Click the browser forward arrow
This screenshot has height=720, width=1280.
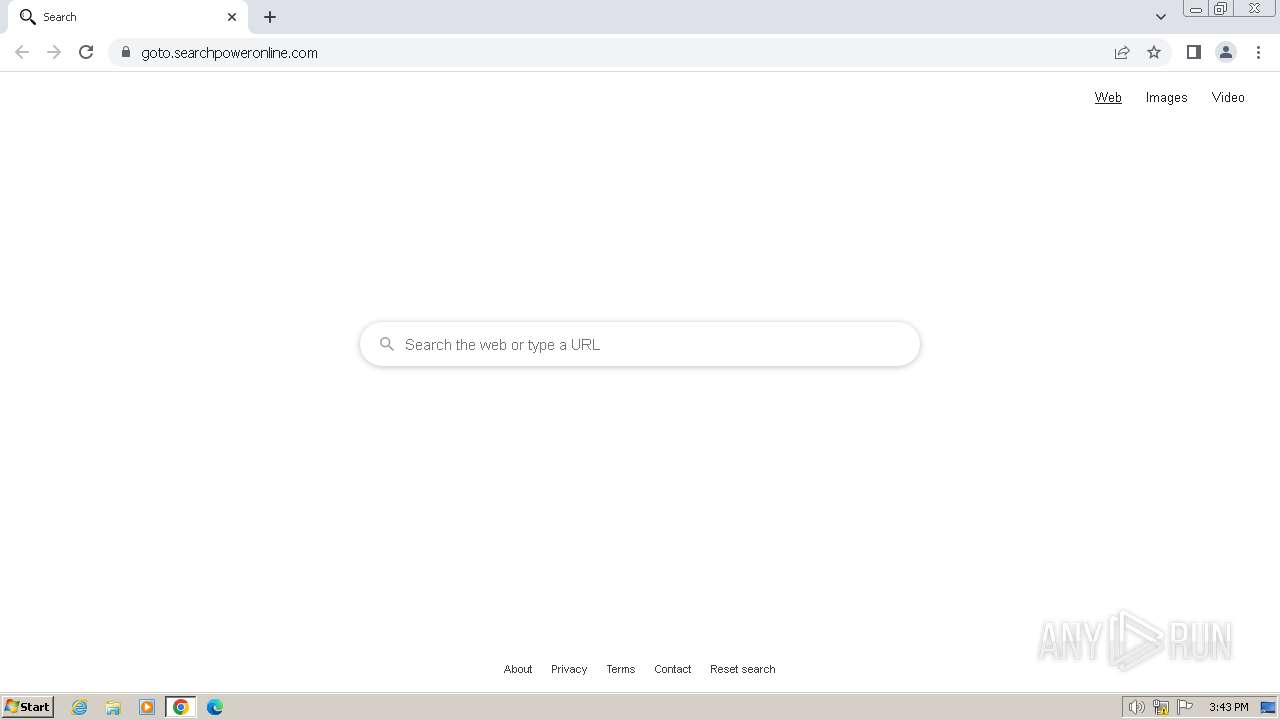[x=54, y=52]
